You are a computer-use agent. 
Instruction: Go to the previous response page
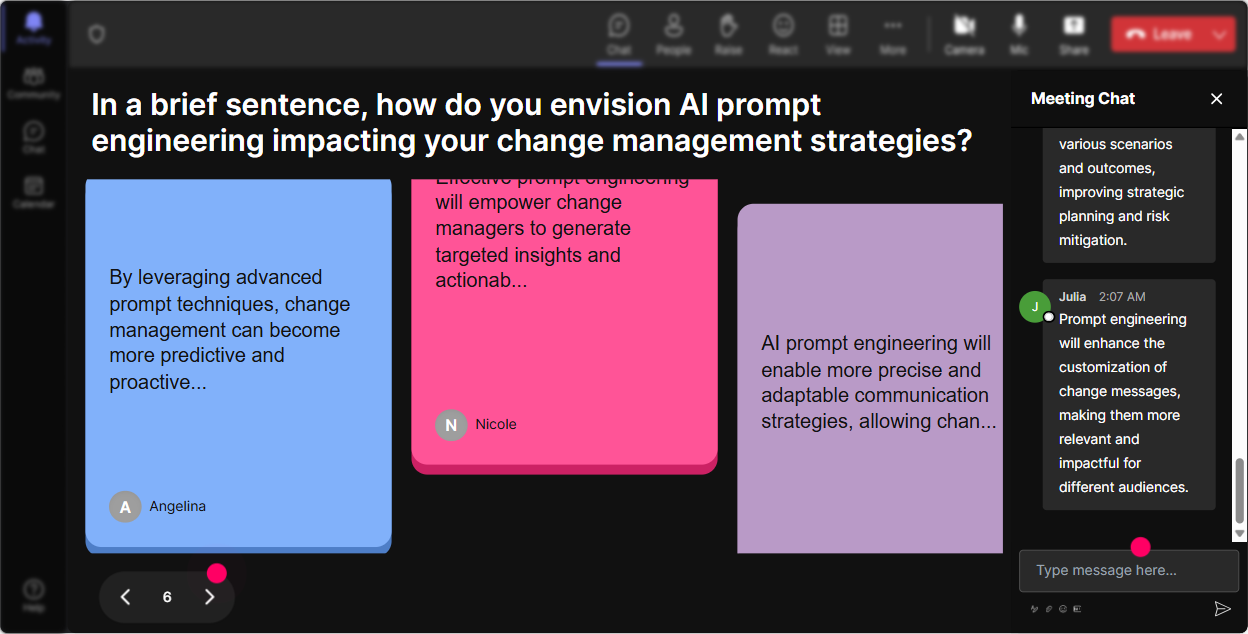pos(125,597)
